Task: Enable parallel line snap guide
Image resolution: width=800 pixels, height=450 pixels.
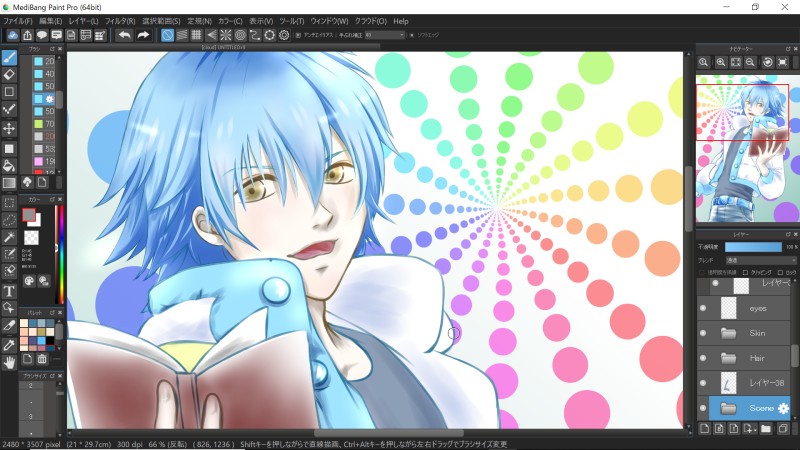Action: (182, 35)
